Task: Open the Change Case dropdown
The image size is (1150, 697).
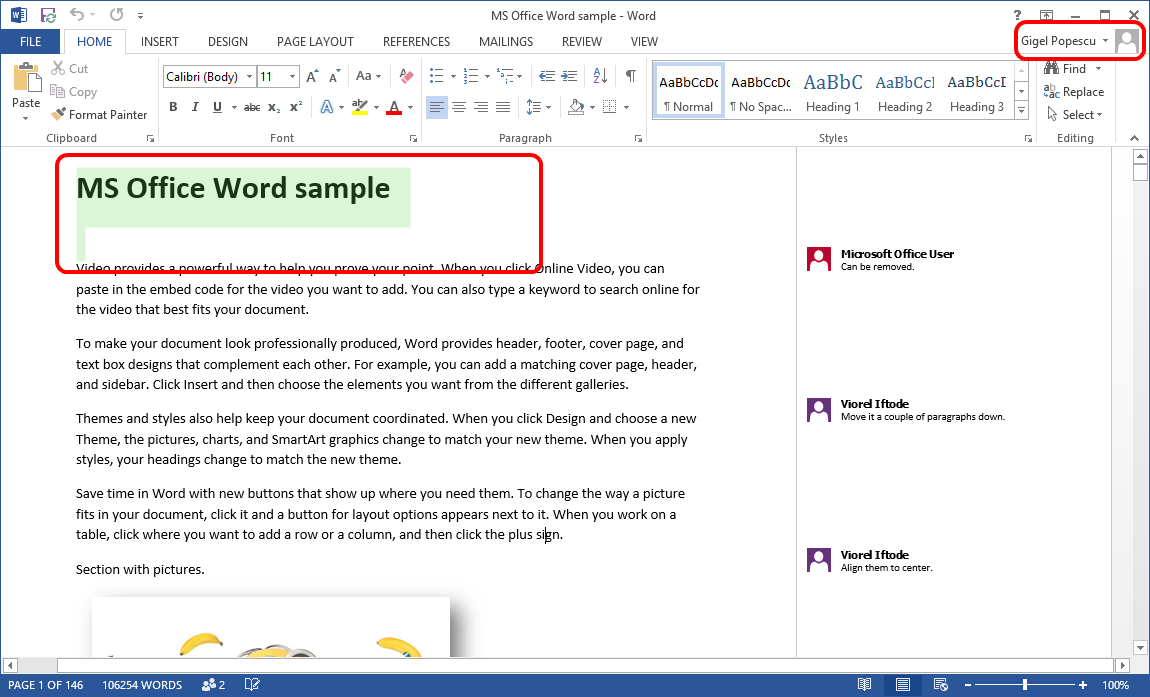Action: (368, 76)
